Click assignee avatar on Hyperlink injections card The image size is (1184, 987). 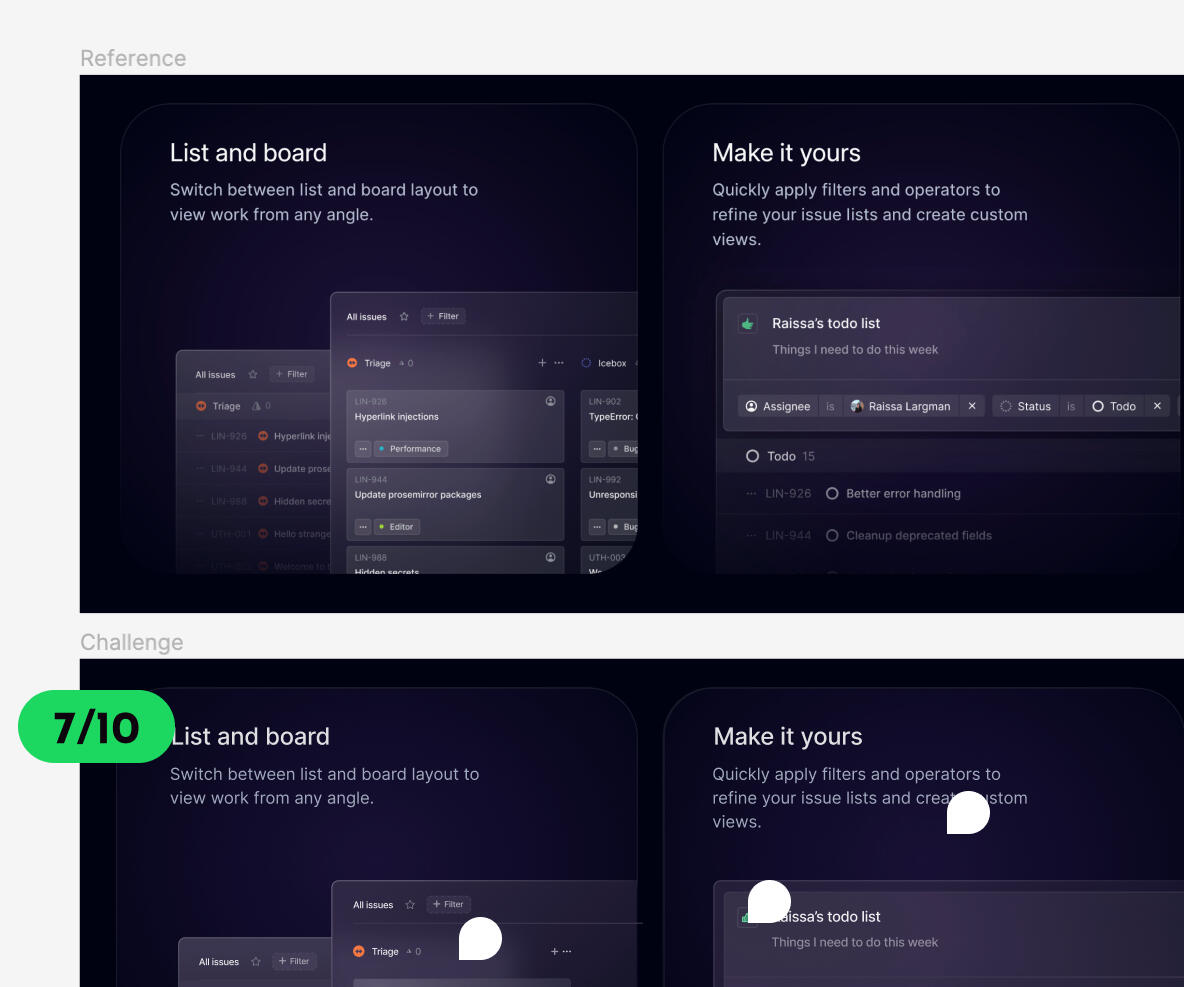click(x=551, y=401)
